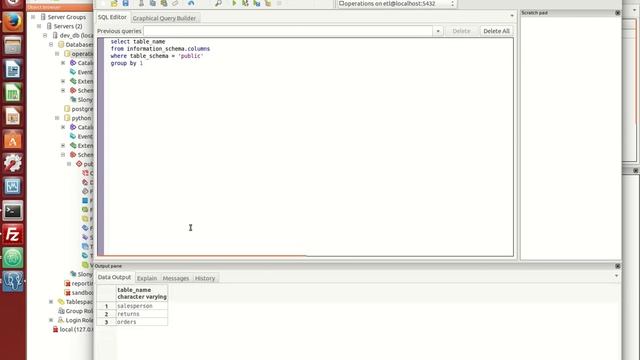Switch to Graphical Query Builder tab
The height and width of the screenshot is (360, 640).
pos(164,18)
